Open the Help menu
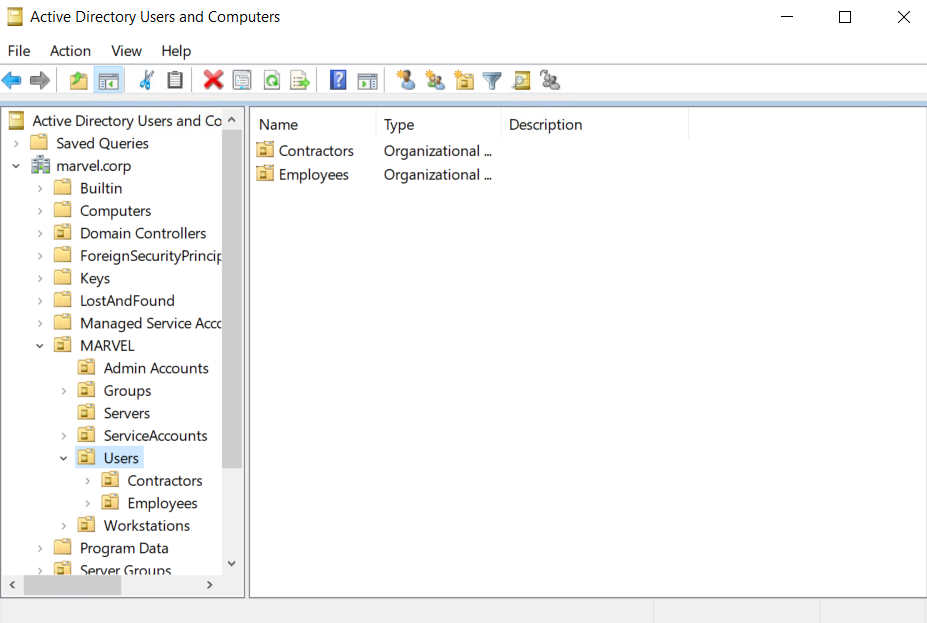Screen dimensions: 927x623 click(176, 51)
